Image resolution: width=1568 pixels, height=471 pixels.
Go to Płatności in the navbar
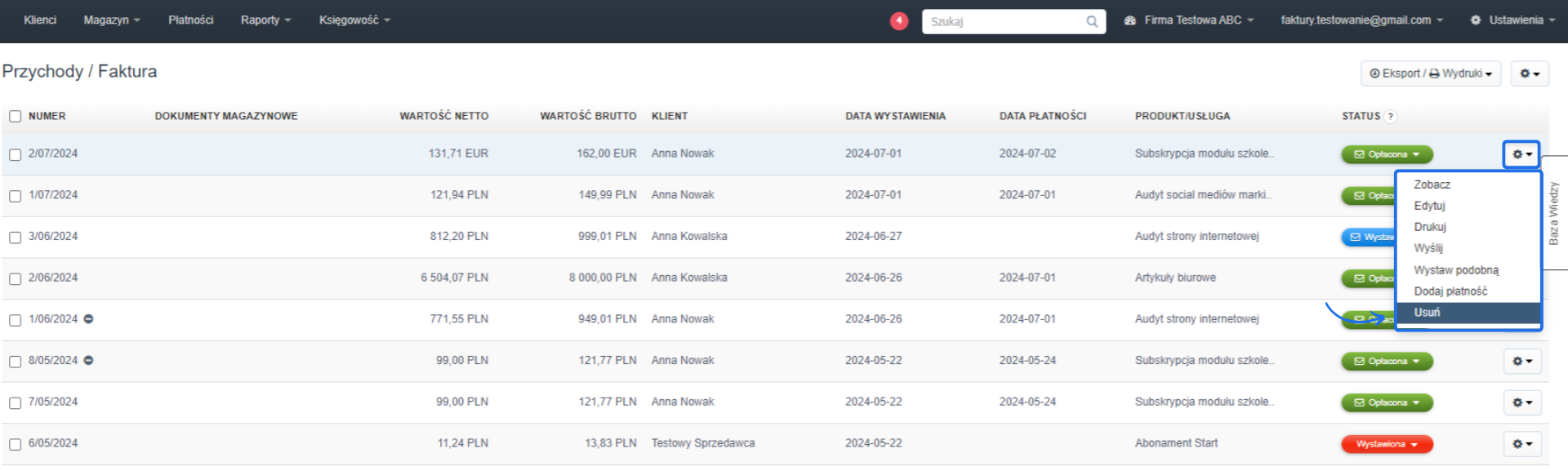point(190,20)
